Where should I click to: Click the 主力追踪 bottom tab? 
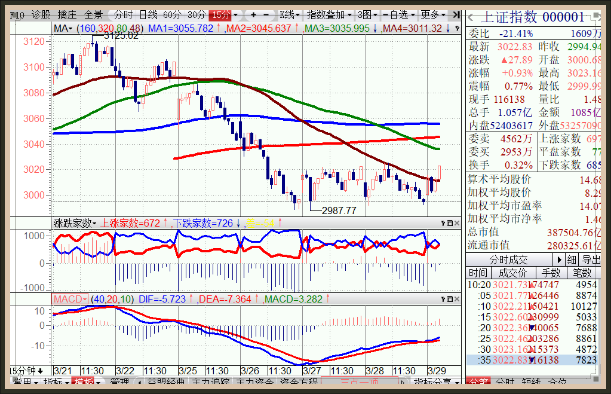pyautogui.click(x=211, y=382)
